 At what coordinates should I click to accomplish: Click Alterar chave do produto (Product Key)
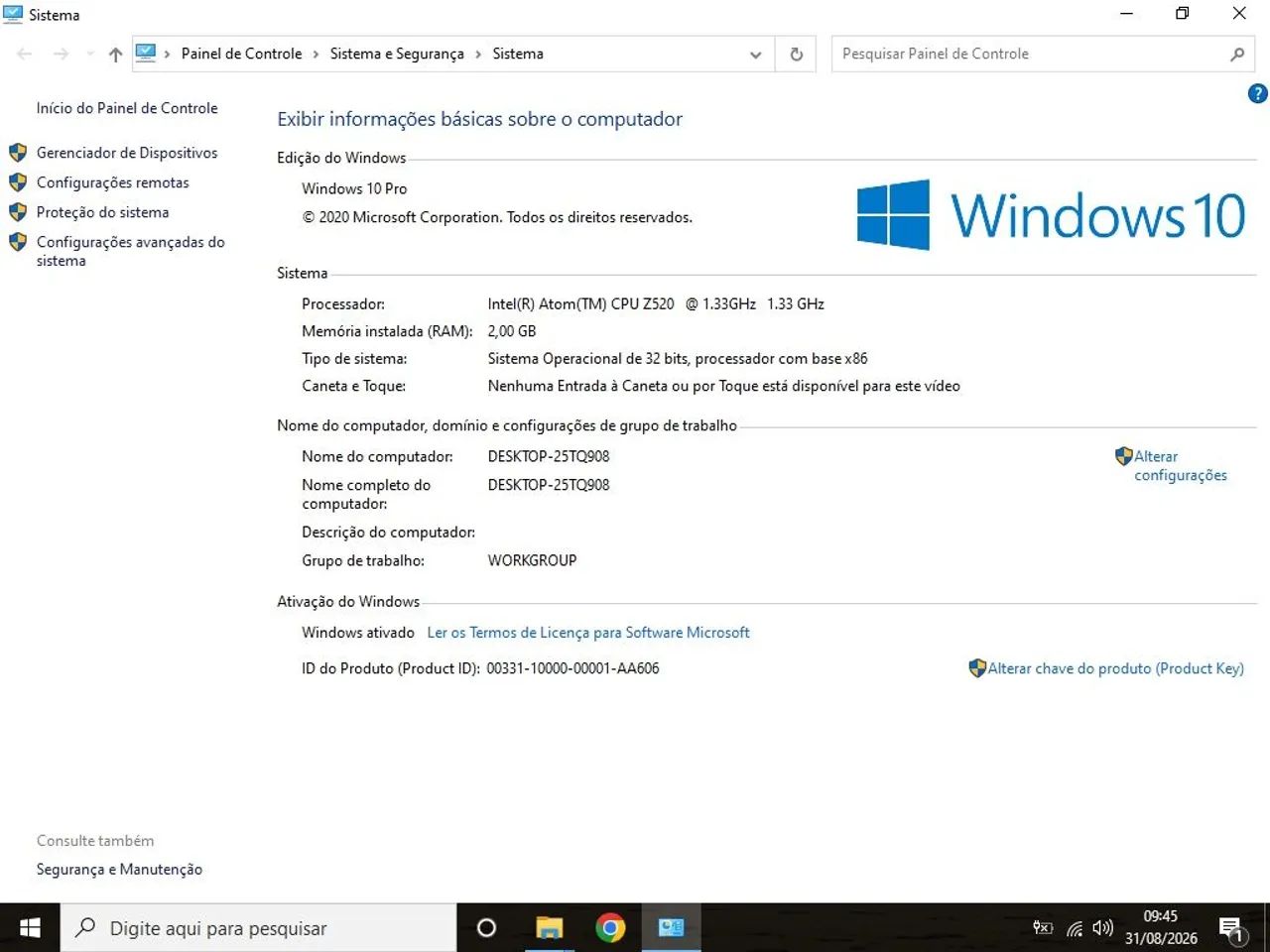click(x=1115, y=668)
